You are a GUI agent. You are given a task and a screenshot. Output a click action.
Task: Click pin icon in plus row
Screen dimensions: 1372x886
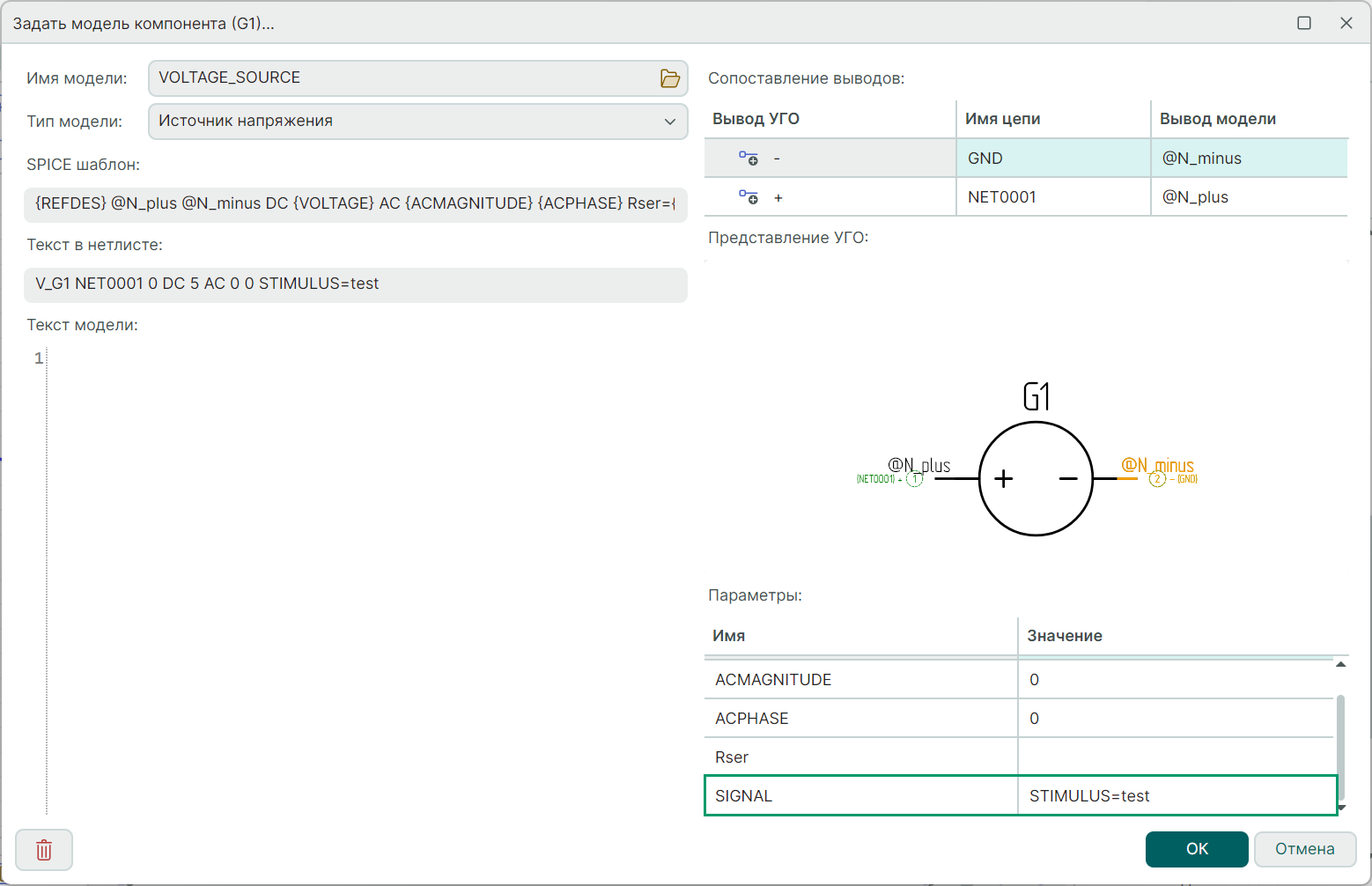748,197
